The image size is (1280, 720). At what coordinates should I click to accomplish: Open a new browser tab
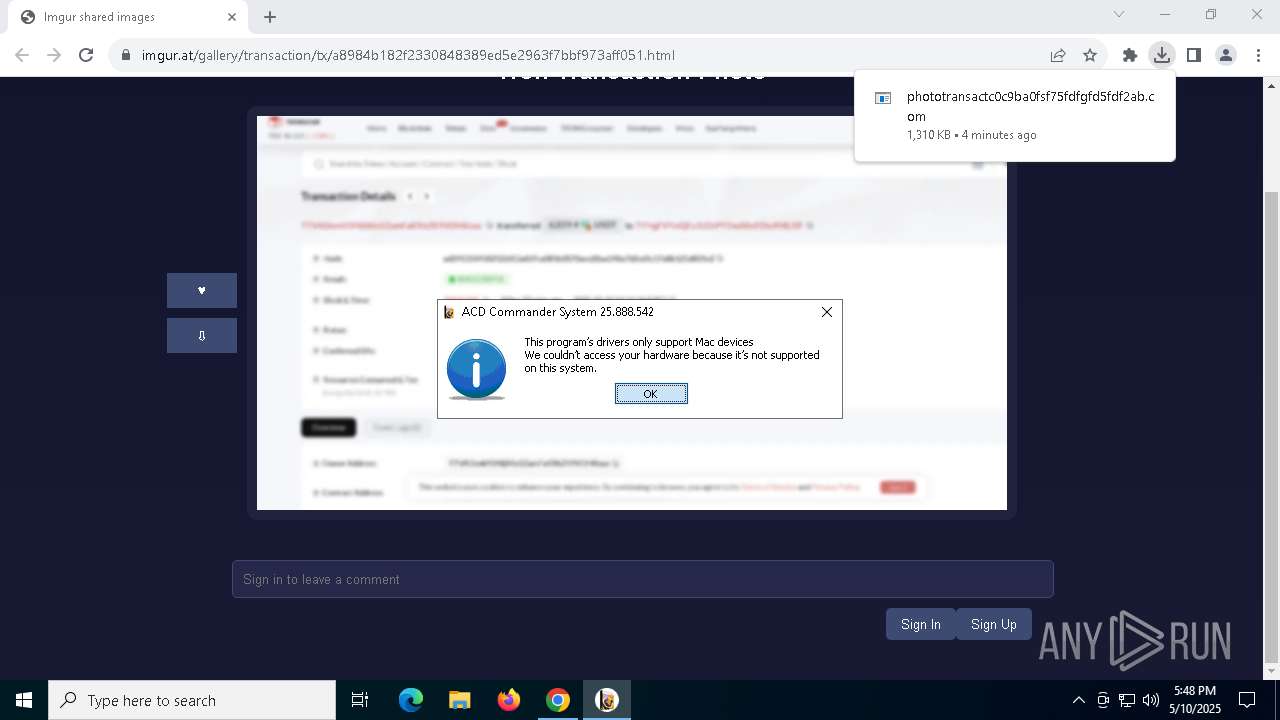coord(270,17)
